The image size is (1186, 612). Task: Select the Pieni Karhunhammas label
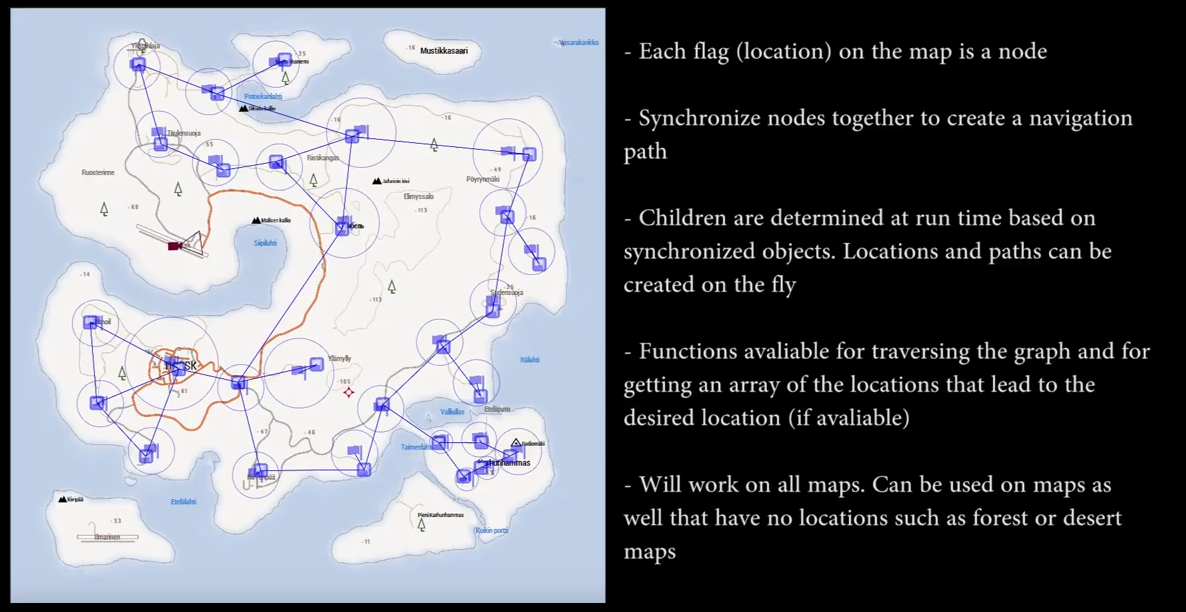pos(441,514)
